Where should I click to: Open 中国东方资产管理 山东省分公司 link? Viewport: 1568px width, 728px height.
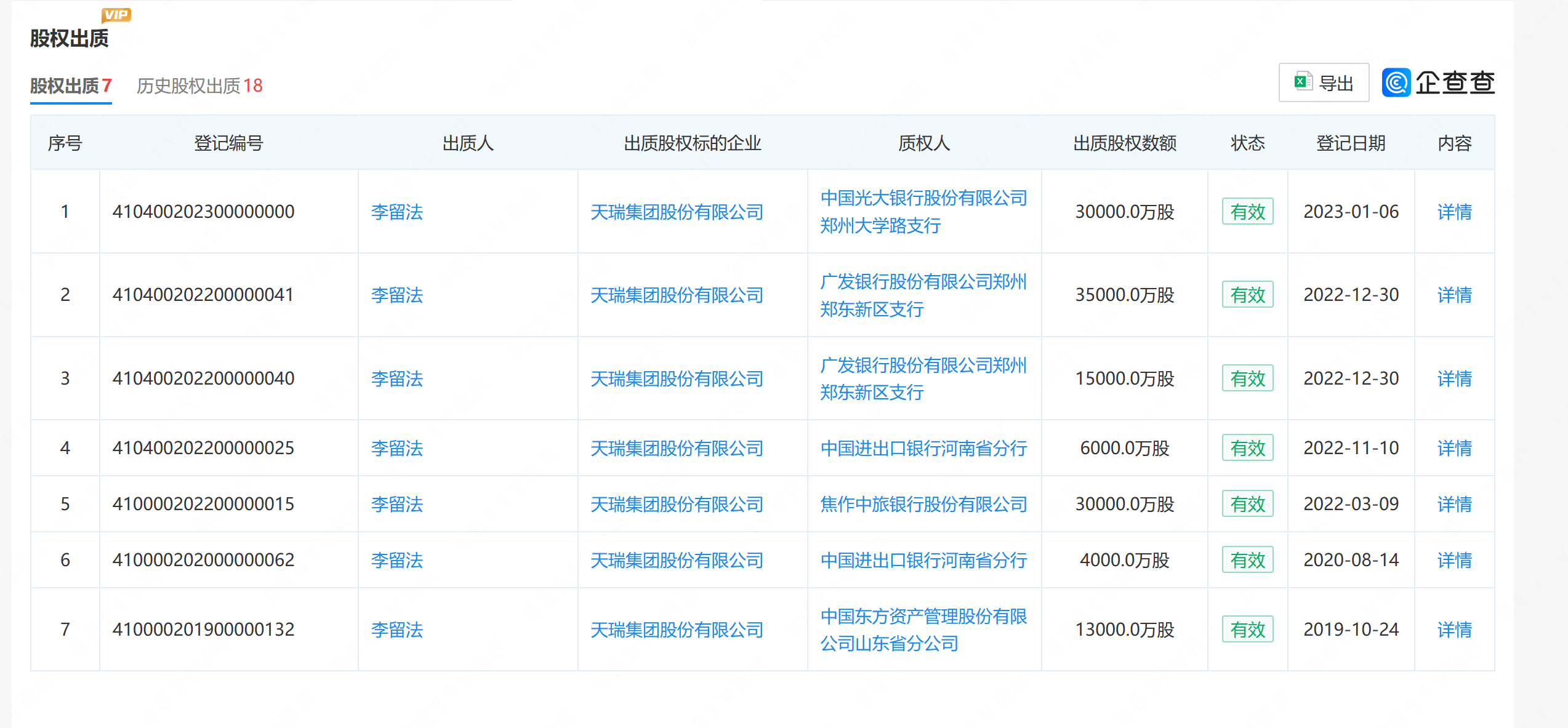pos(923,630)
